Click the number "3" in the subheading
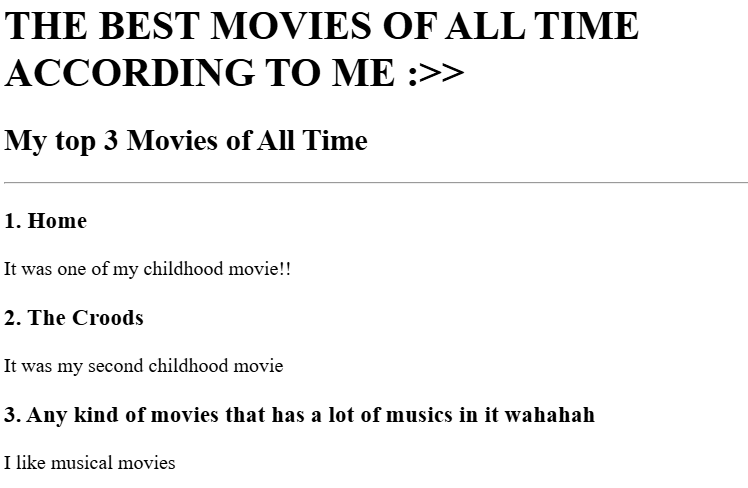748x488 pixels. click(x=111, y=140)
